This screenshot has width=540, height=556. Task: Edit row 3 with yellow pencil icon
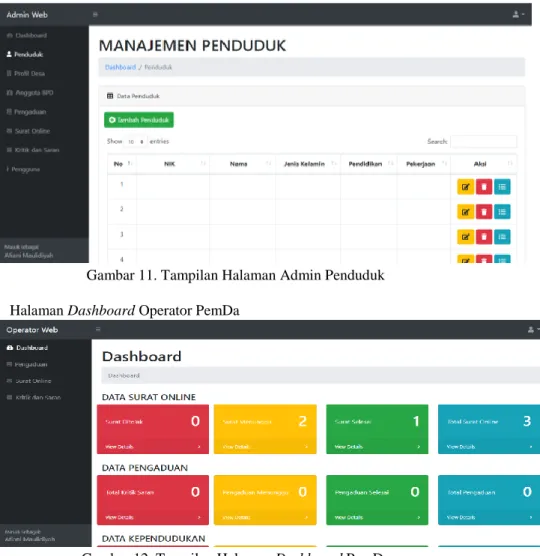click(466, 237)
